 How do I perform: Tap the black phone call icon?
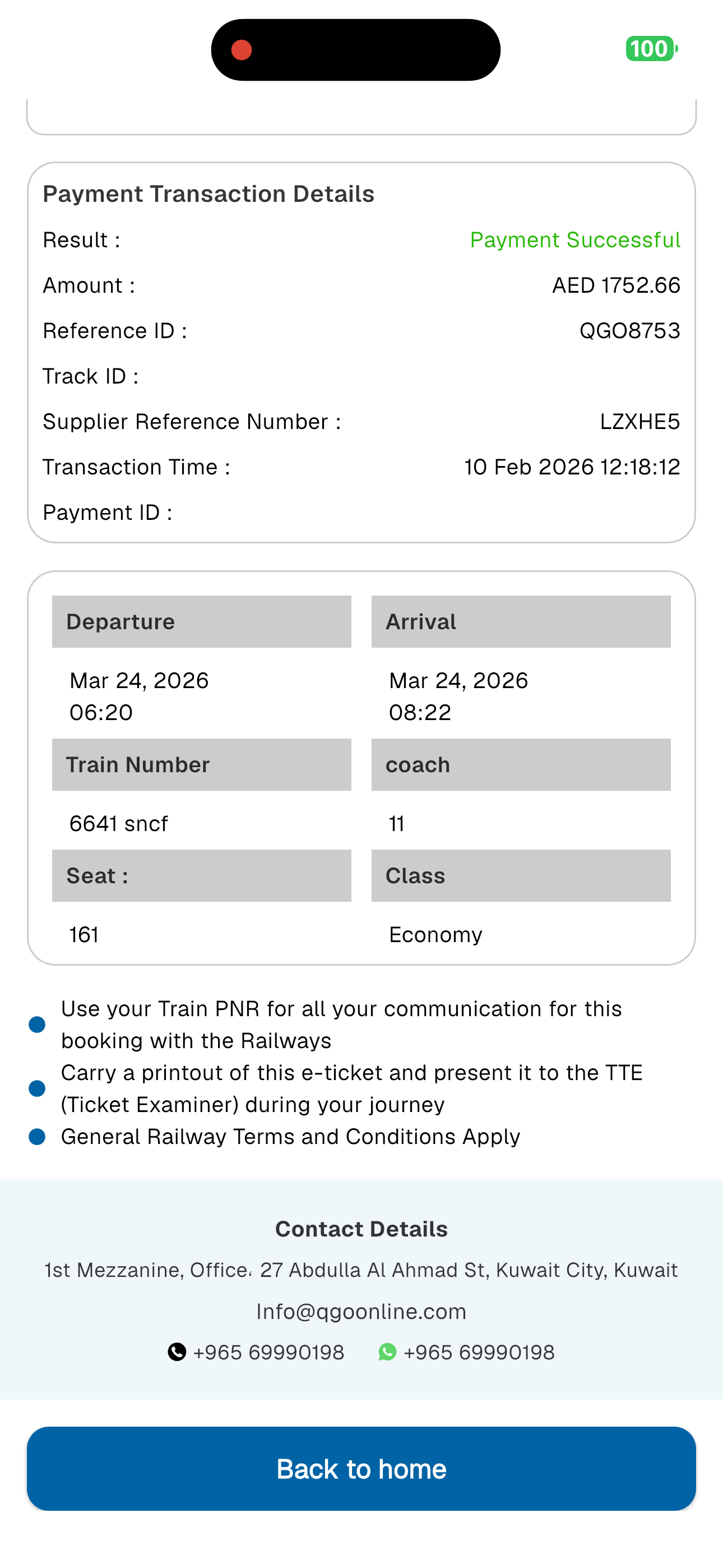pos(177,1352)
